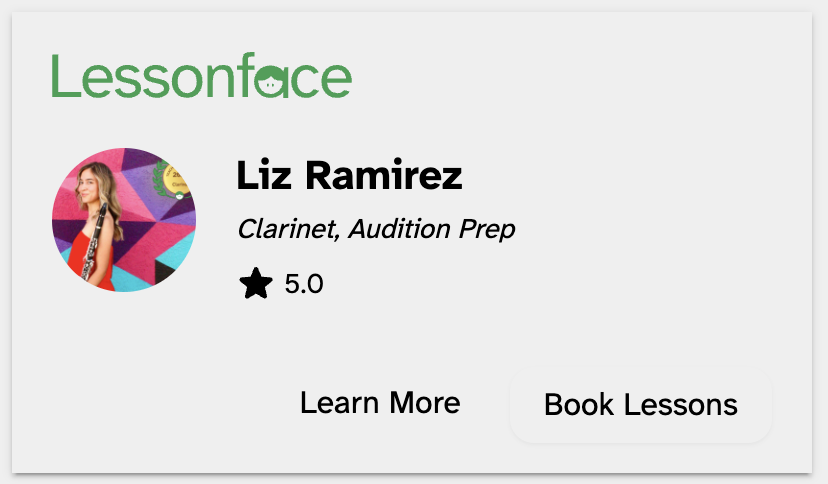Click the Clarinet, Audition Prep subtitle
Image resolution: width=828 pixels, height=484 pixels.
click(x=376, y=230)
